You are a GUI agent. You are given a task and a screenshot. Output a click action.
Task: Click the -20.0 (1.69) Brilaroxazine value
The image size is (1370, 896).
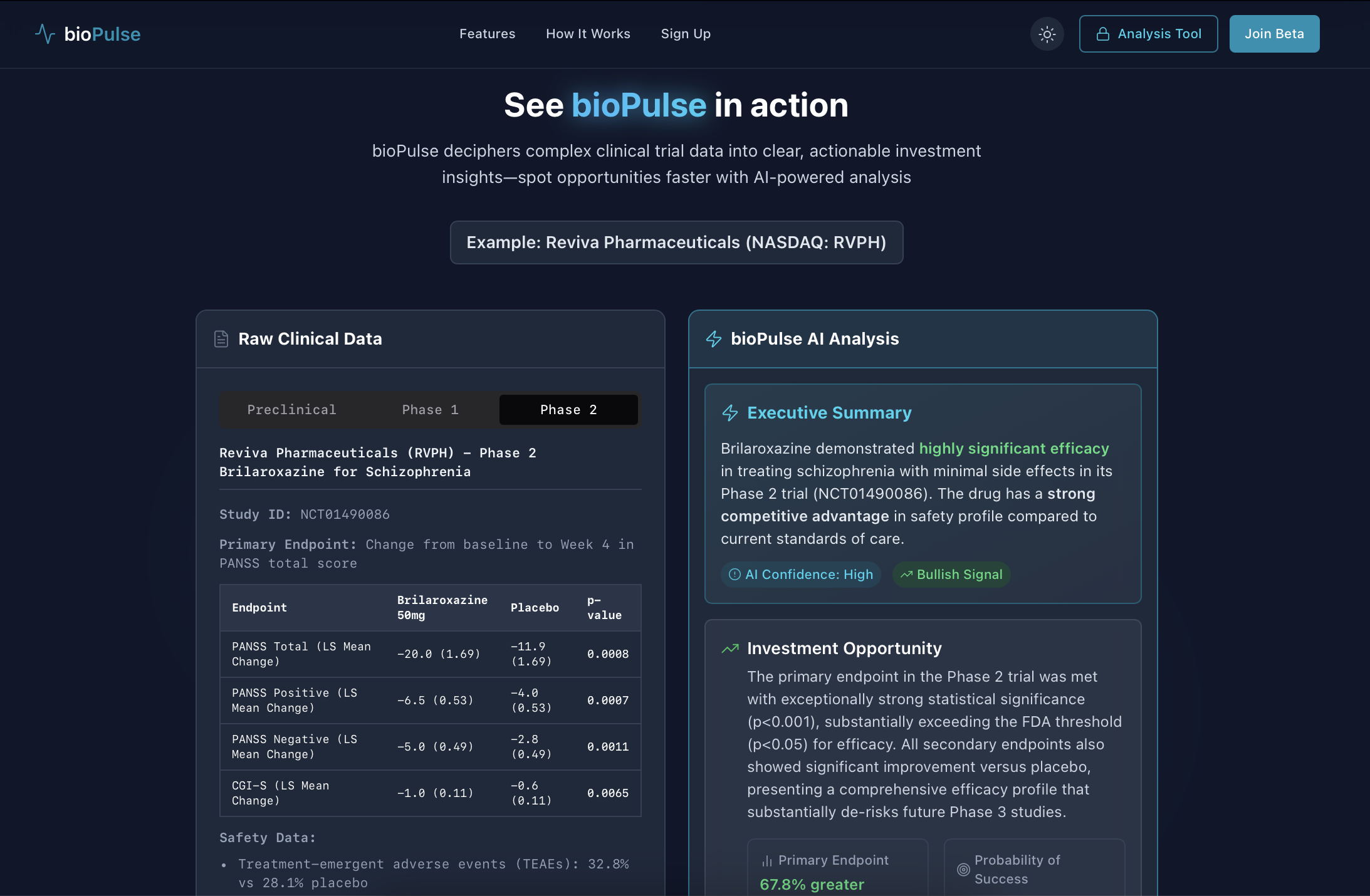tap(439, 654)
